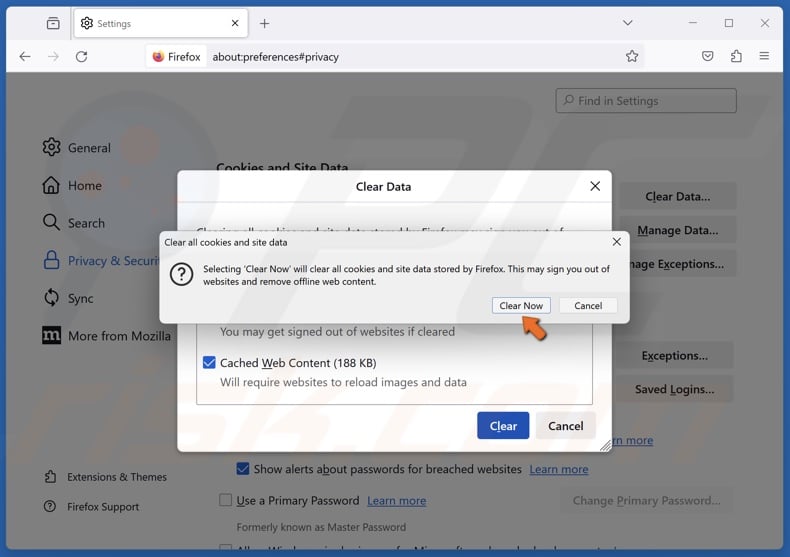Select Privacy & Security category

(x=101, y=261)
